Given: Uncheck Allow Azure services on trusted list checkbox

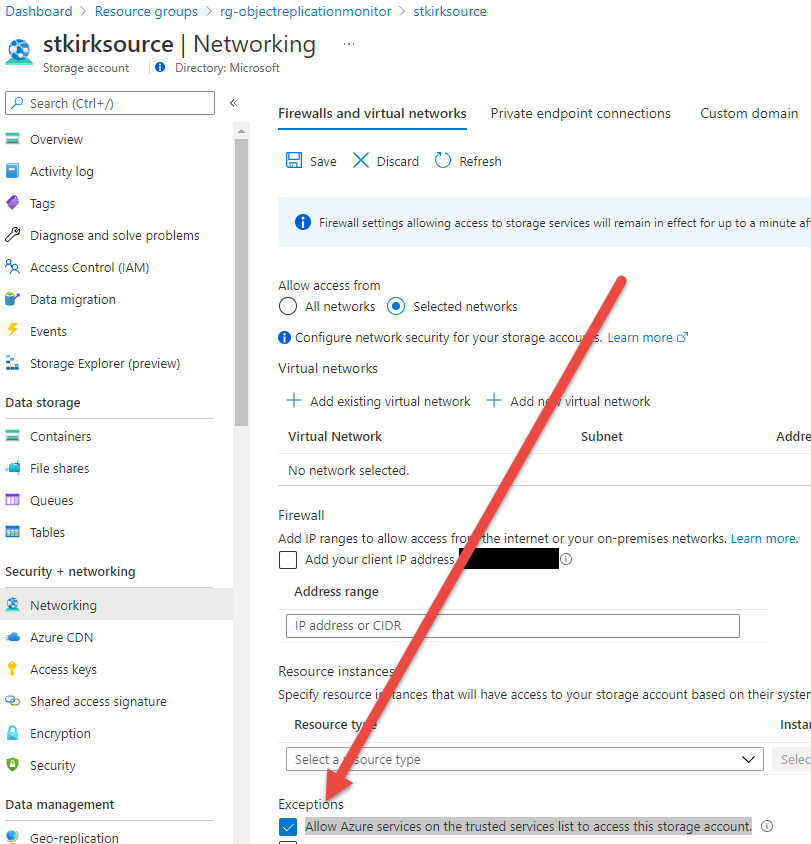Looking at the screenshot, I should [x=288, y=826].
